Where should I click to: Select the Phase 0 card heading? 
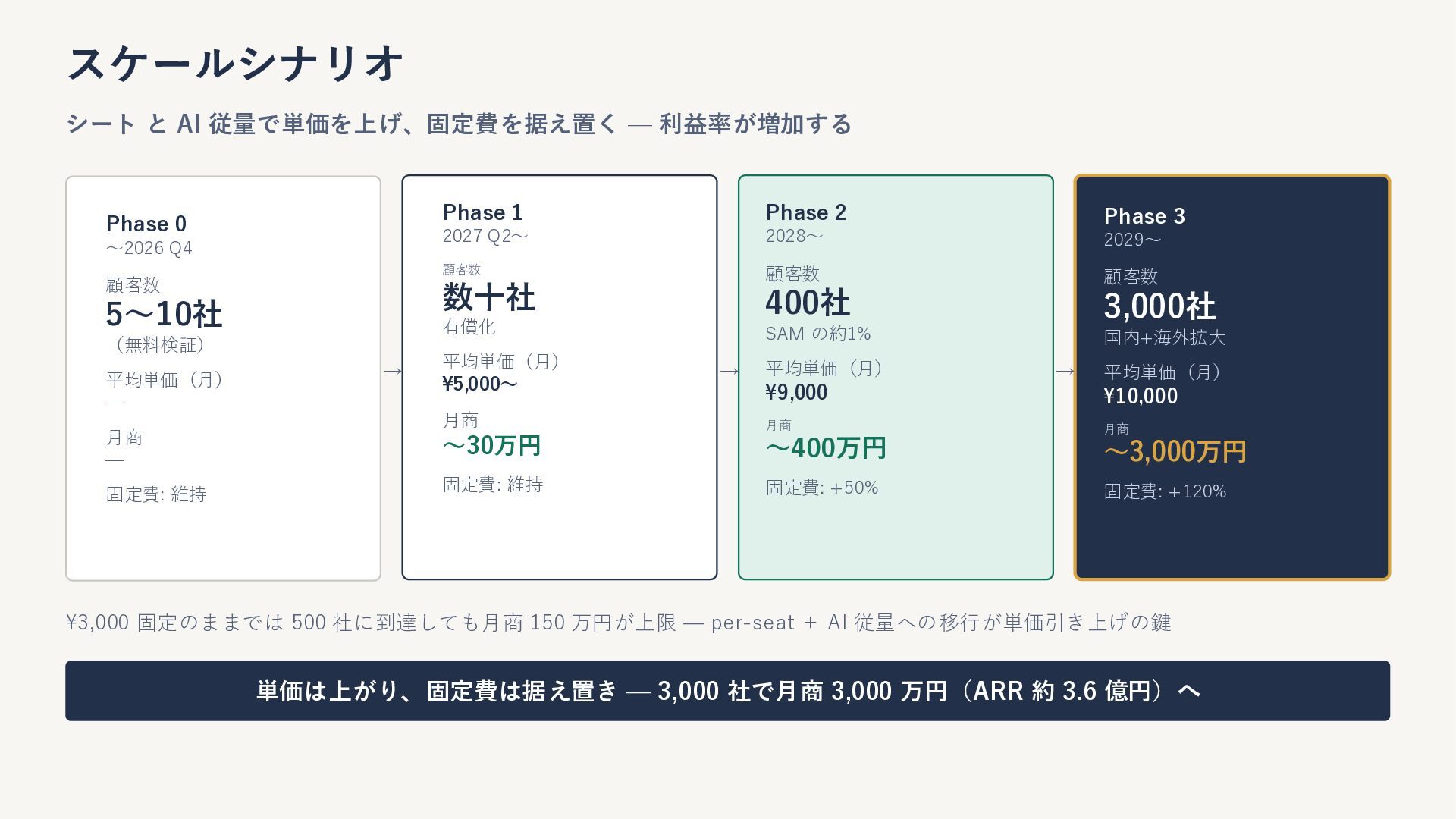pyautogui.click(x=146, y=224)
